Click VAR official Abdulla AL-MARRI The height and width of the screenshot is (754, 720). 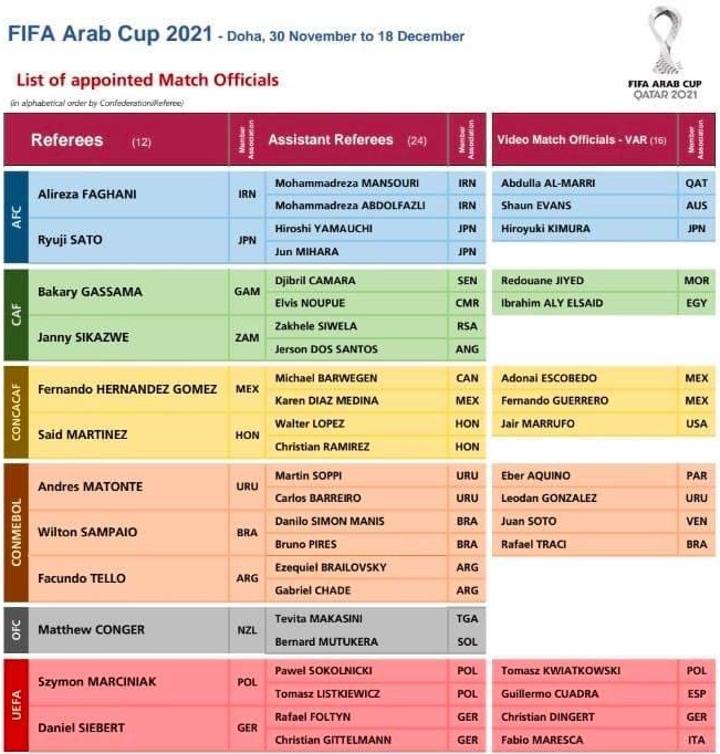click(x=548, y=183)
